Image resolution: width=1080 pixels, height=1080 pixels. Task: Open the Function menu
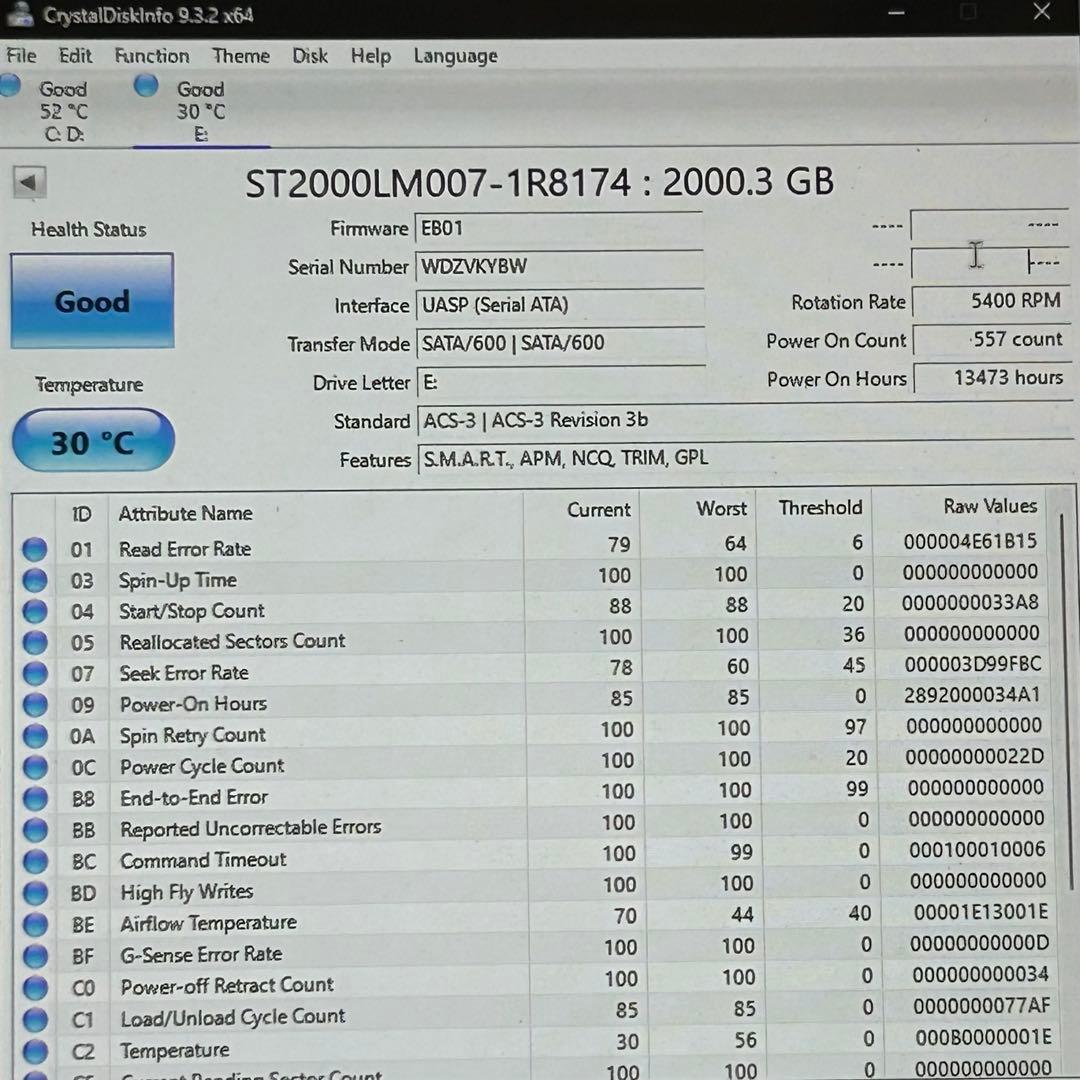coord(151,56)
